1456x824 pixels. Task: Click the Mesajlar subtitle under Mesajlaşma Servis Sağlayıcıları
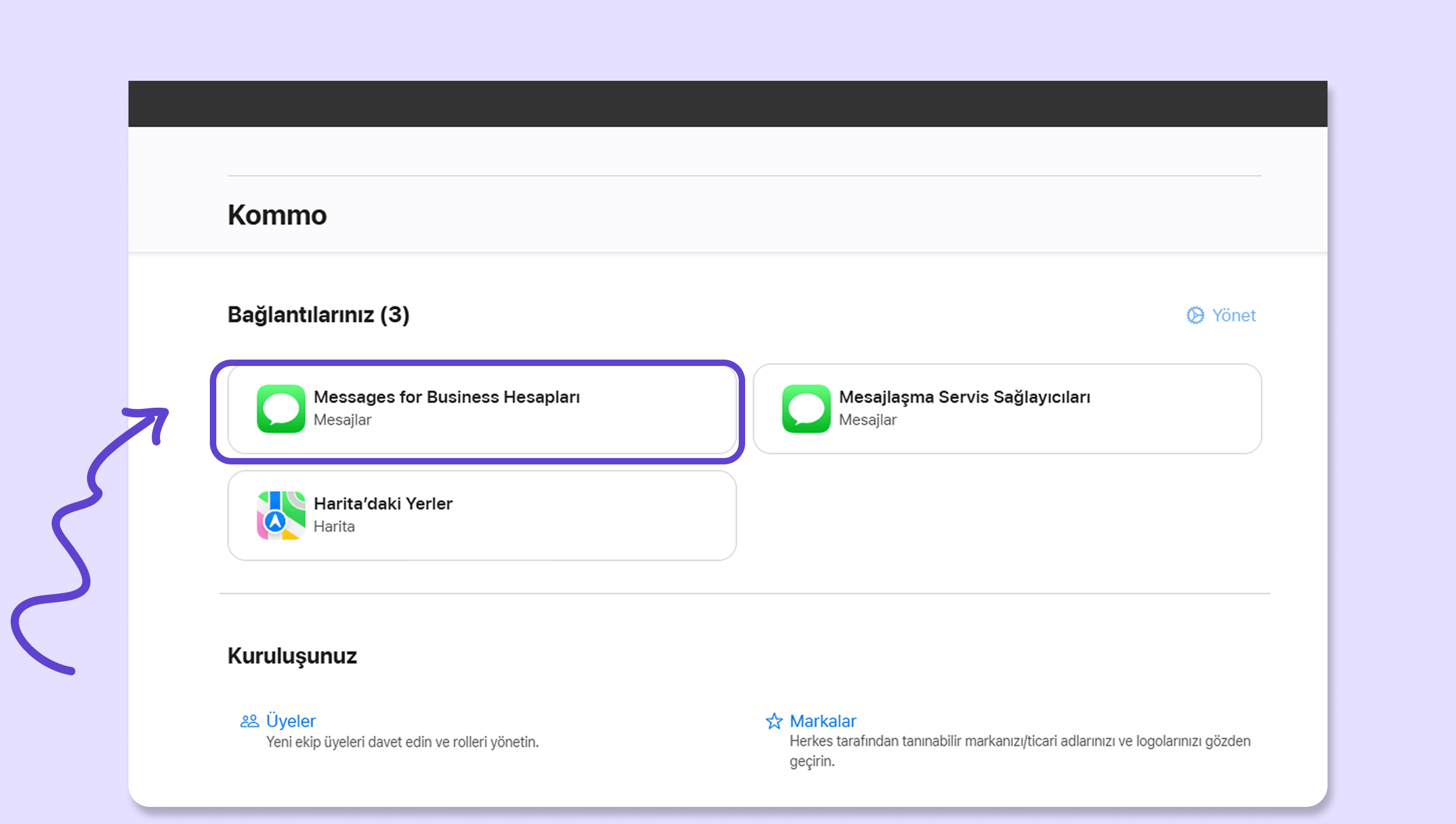[867, 420]
